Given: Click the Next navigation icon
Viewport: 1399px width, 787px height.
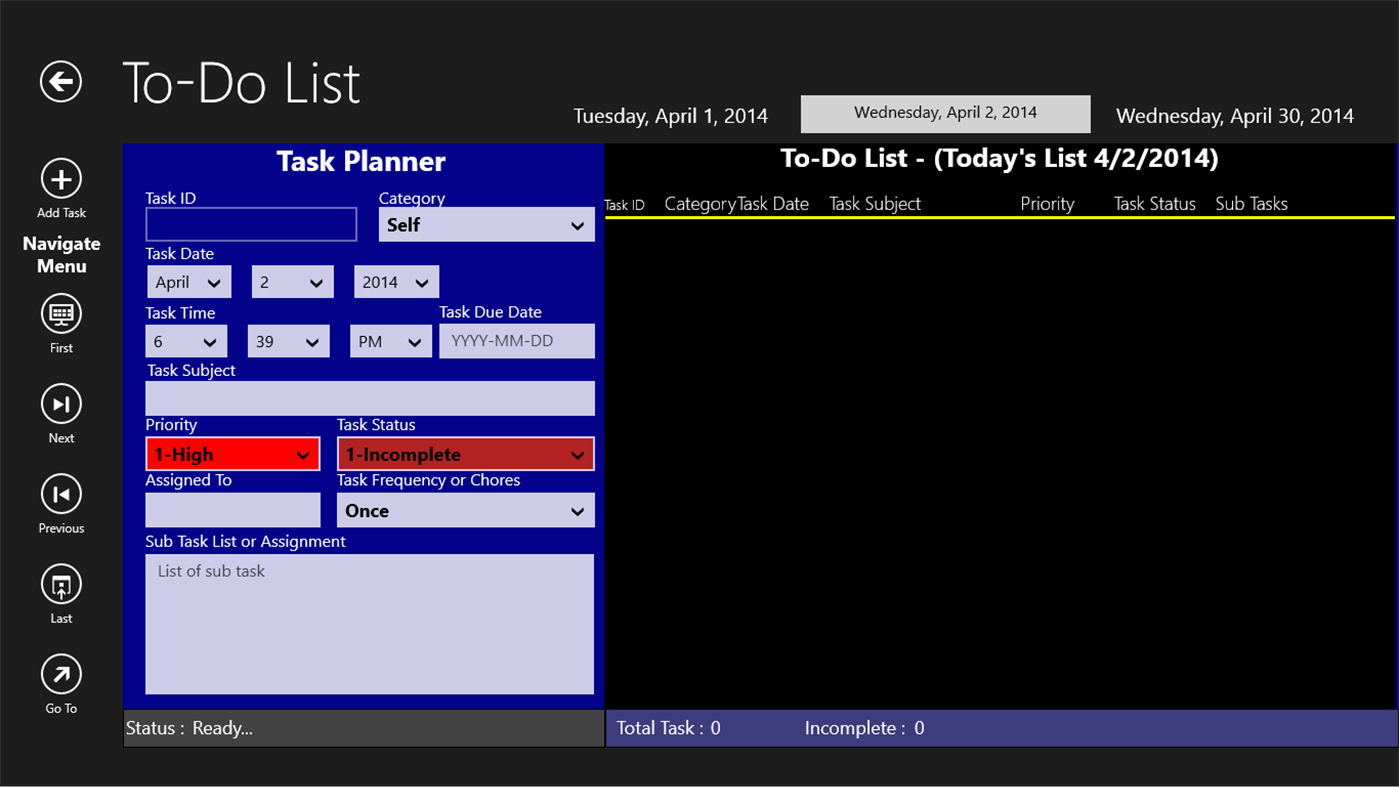Looking at the screenshot, I should point(60,405).
